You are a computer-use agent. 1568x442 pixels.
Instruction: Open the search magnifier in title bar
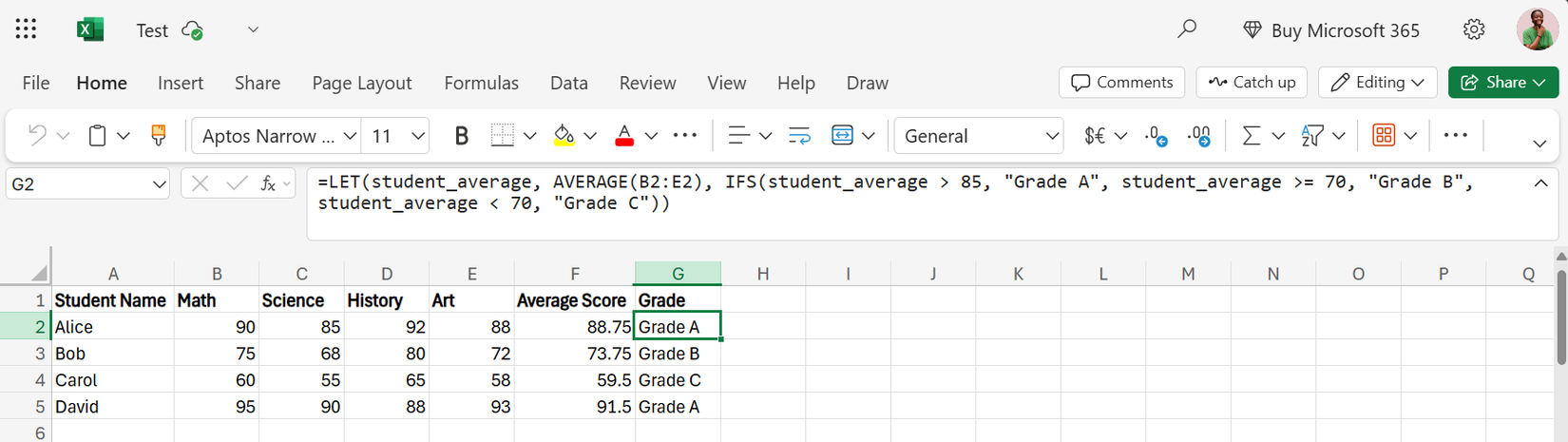pyautogui.click(x=1187, y=29)
